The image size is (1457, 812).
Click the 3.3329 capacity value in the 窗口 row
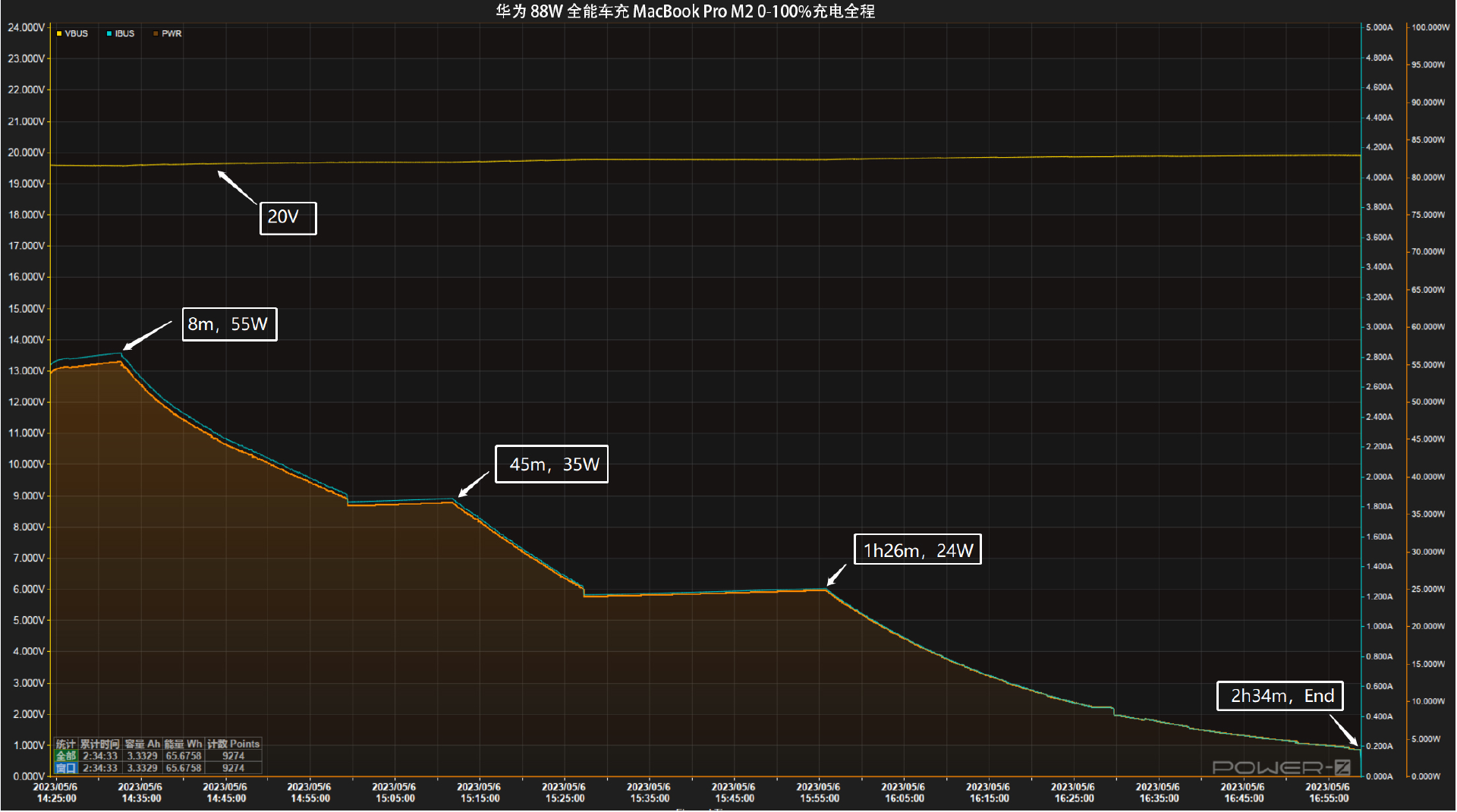(143, 768)
